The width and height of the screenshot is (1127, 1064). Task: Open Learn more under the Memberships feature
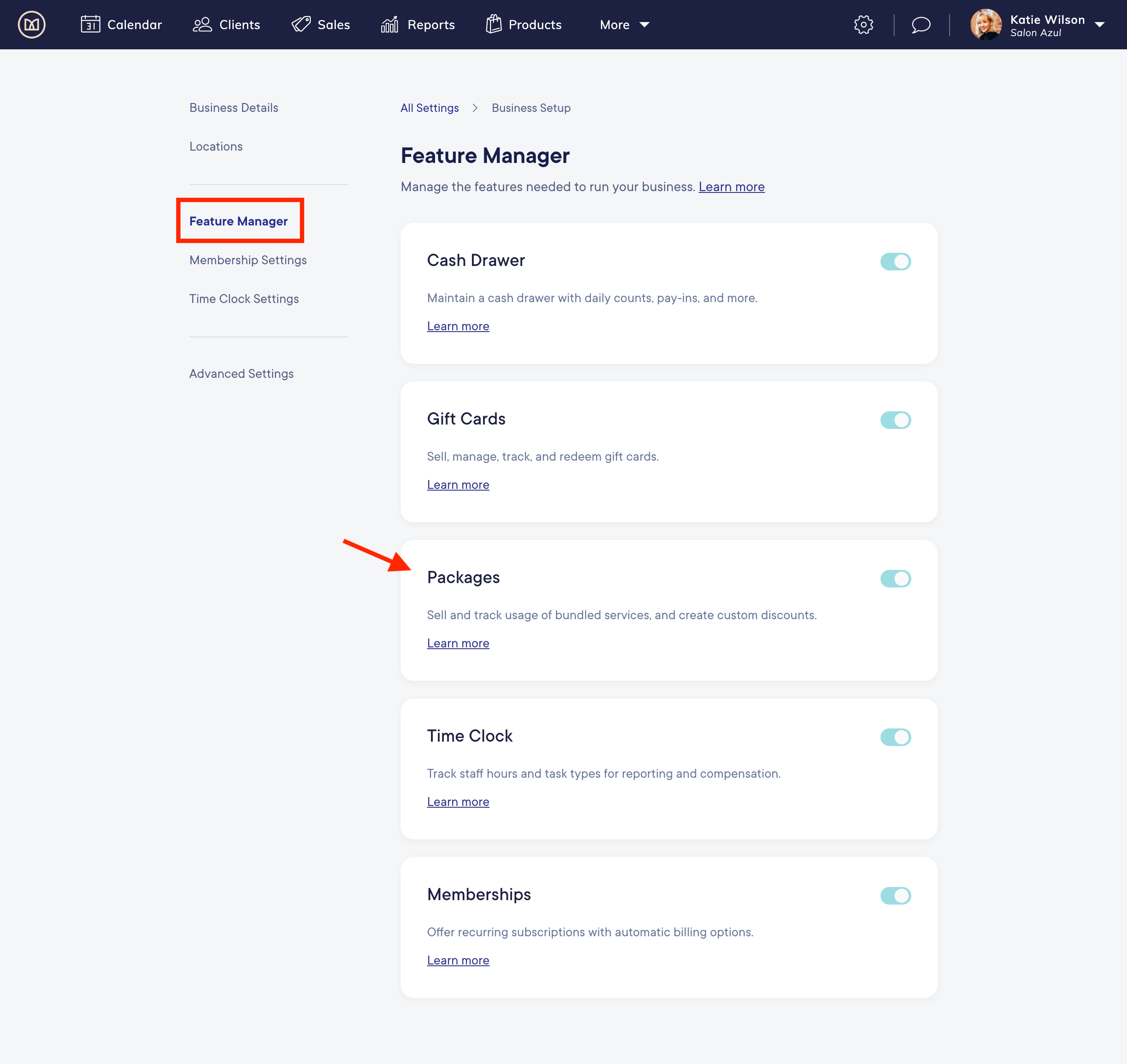point(458,960)
